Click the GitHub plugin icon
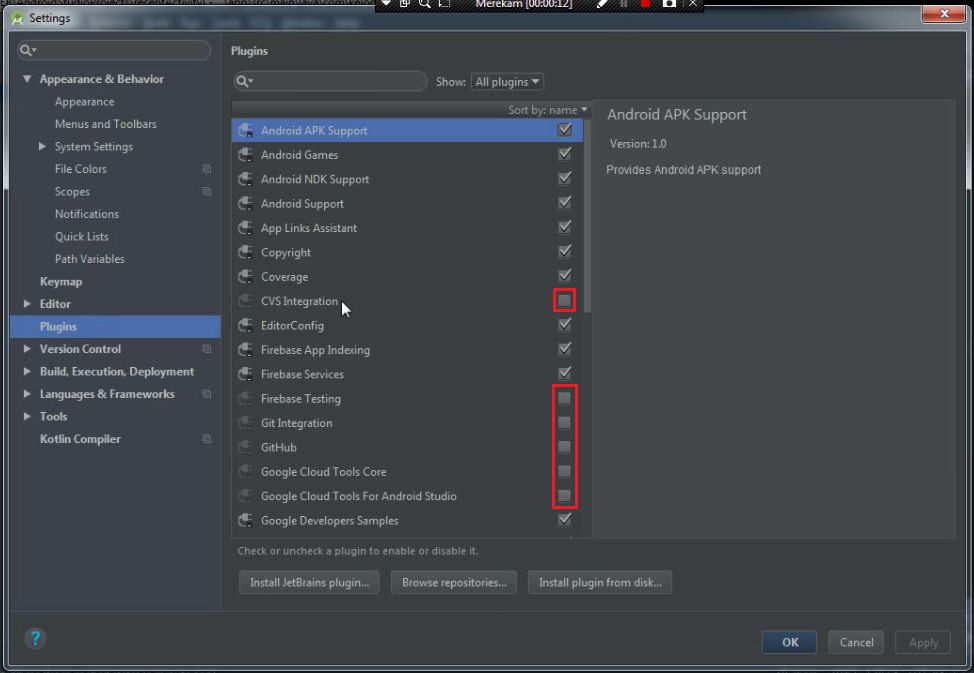 point(245,447)
